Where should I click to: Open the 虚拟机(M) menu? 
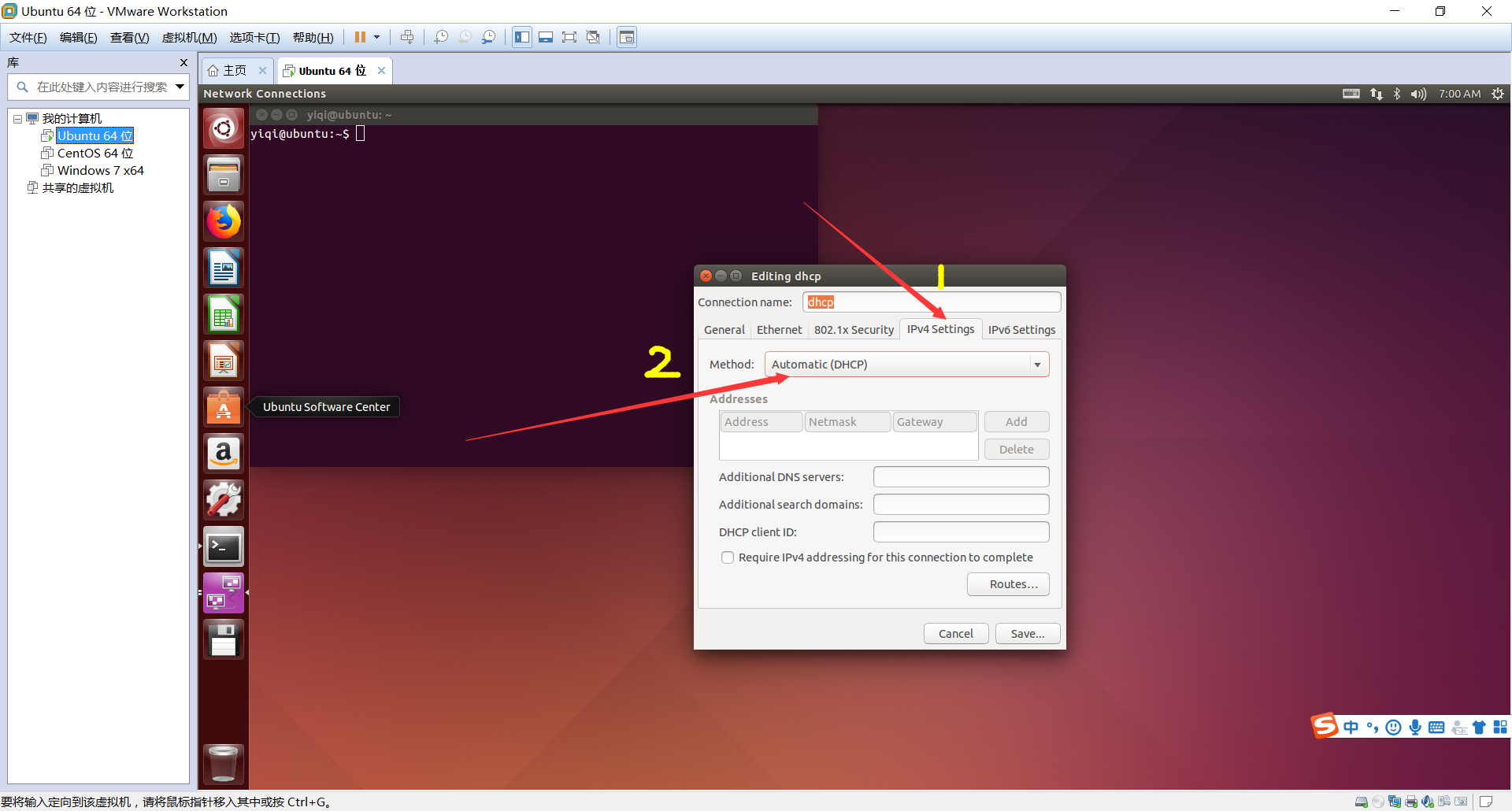pos(189,38)
